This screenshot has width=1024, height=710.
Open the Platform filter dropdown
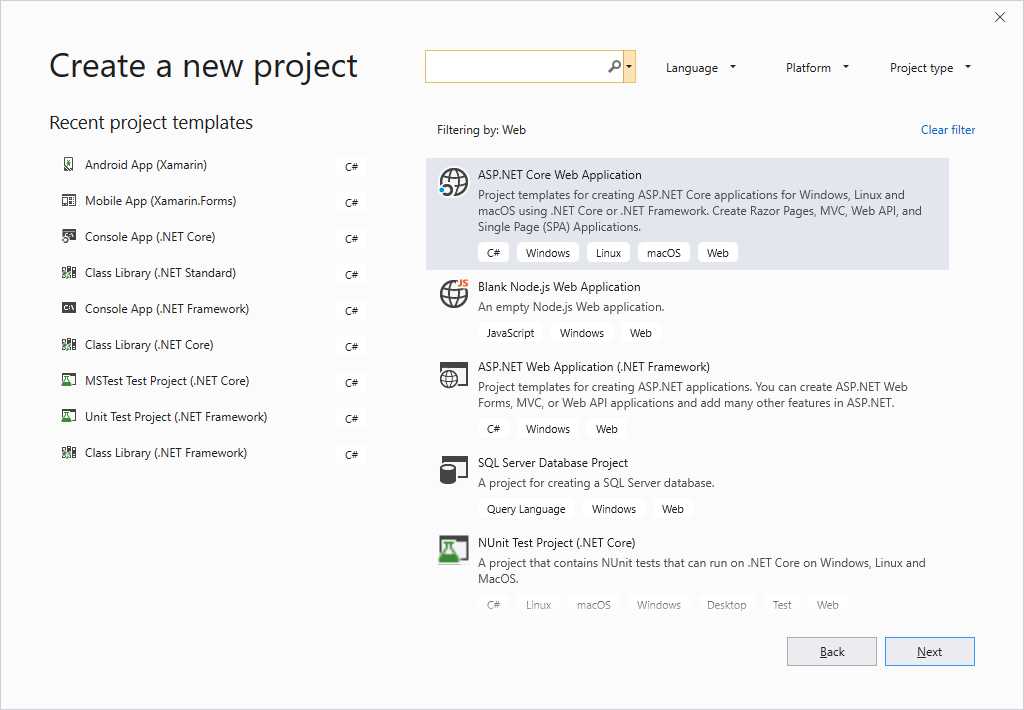click(x=816, y=67)
